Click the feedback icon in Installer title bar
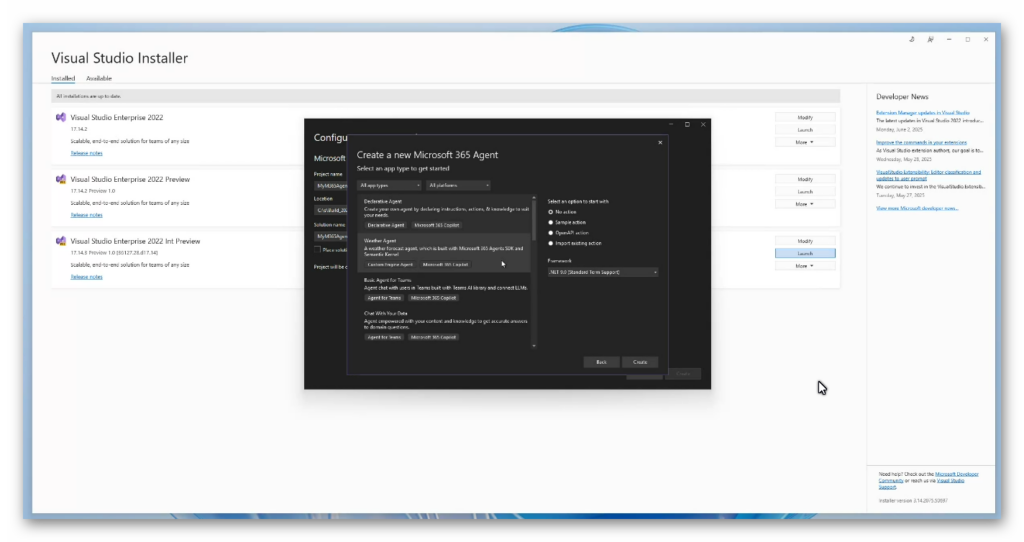Image resolution: width=1024 pixels, height=542 pixels. pos(930,39)
